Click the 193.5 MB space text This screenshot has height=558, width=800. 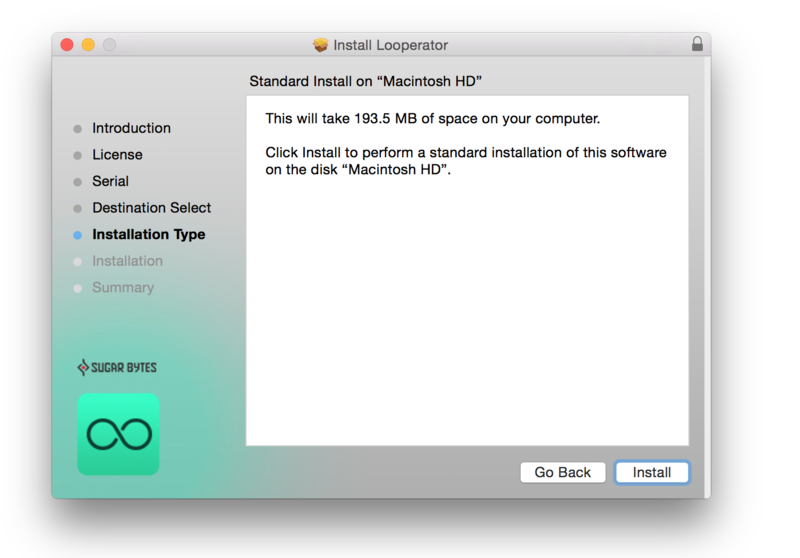pos(433,118)
